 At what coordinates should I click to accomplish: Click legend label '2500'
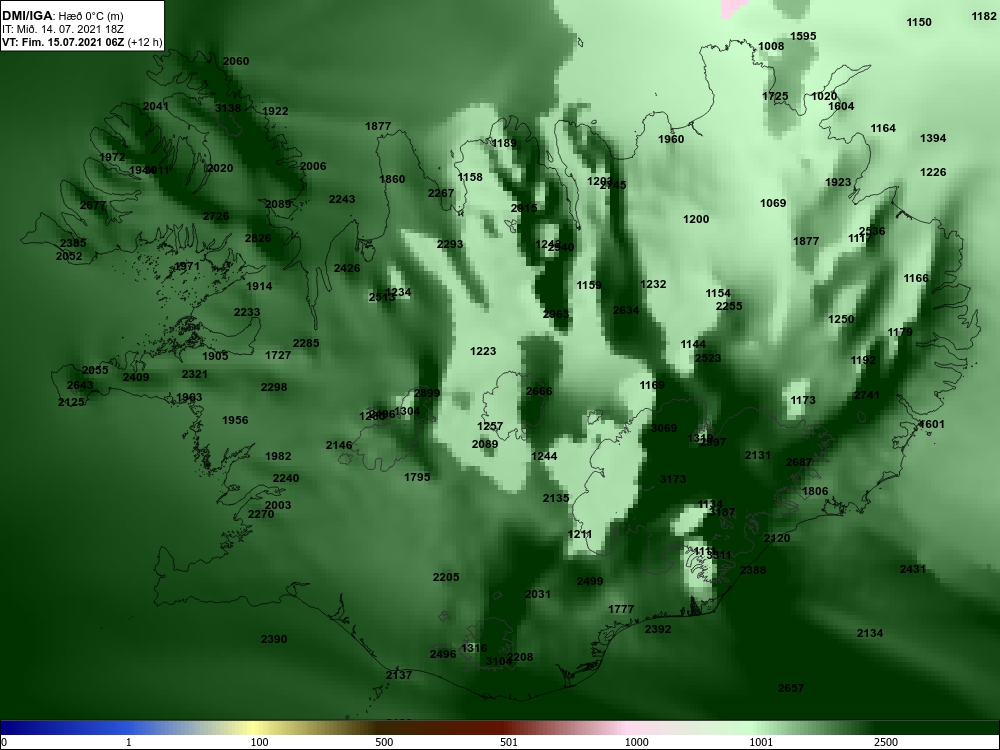[x=885, y=742]
